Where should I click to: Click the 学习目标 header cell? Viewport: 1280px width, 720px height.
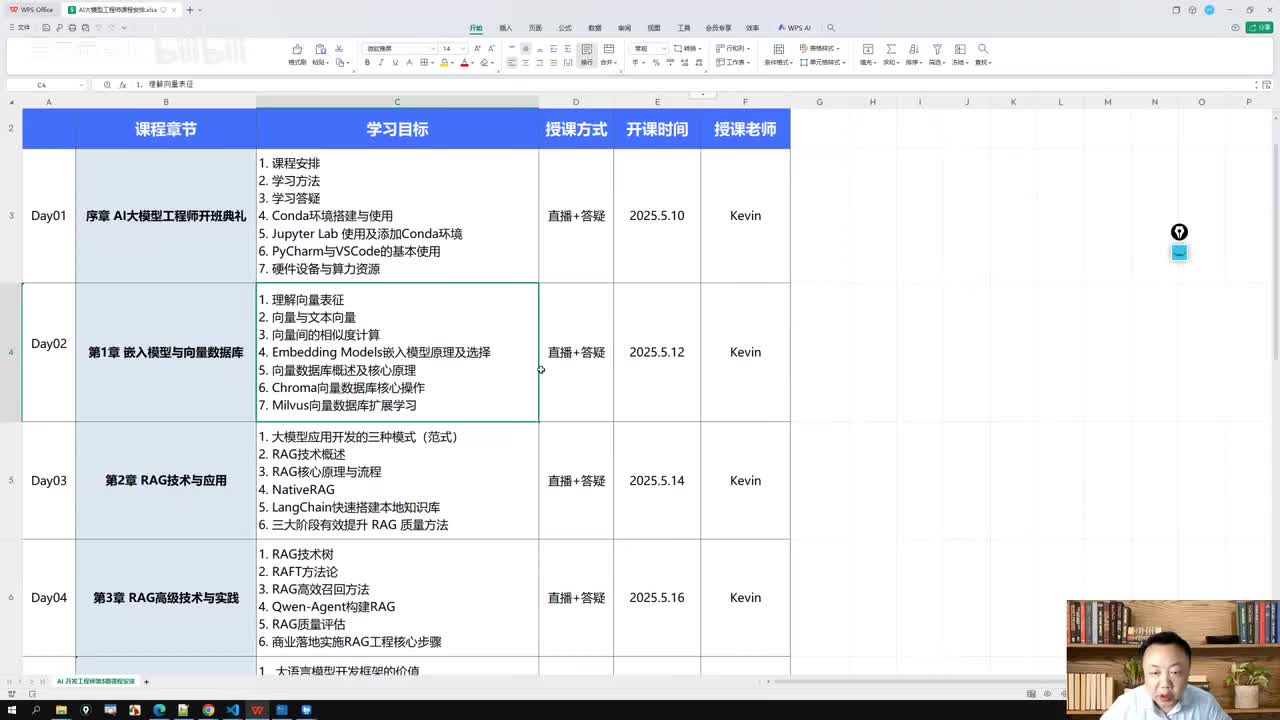397,129
